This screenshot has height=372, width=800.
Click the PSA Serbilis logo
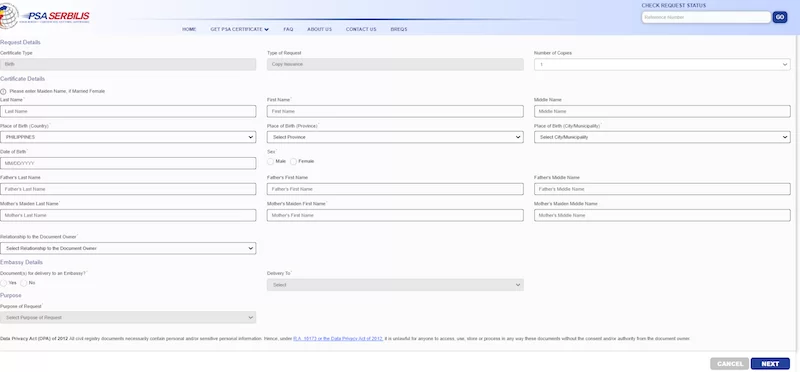(x=45, y=16)
